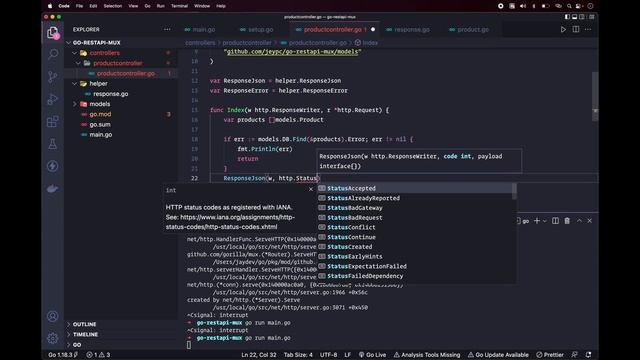Split the editor right

(x=576, y=29)
